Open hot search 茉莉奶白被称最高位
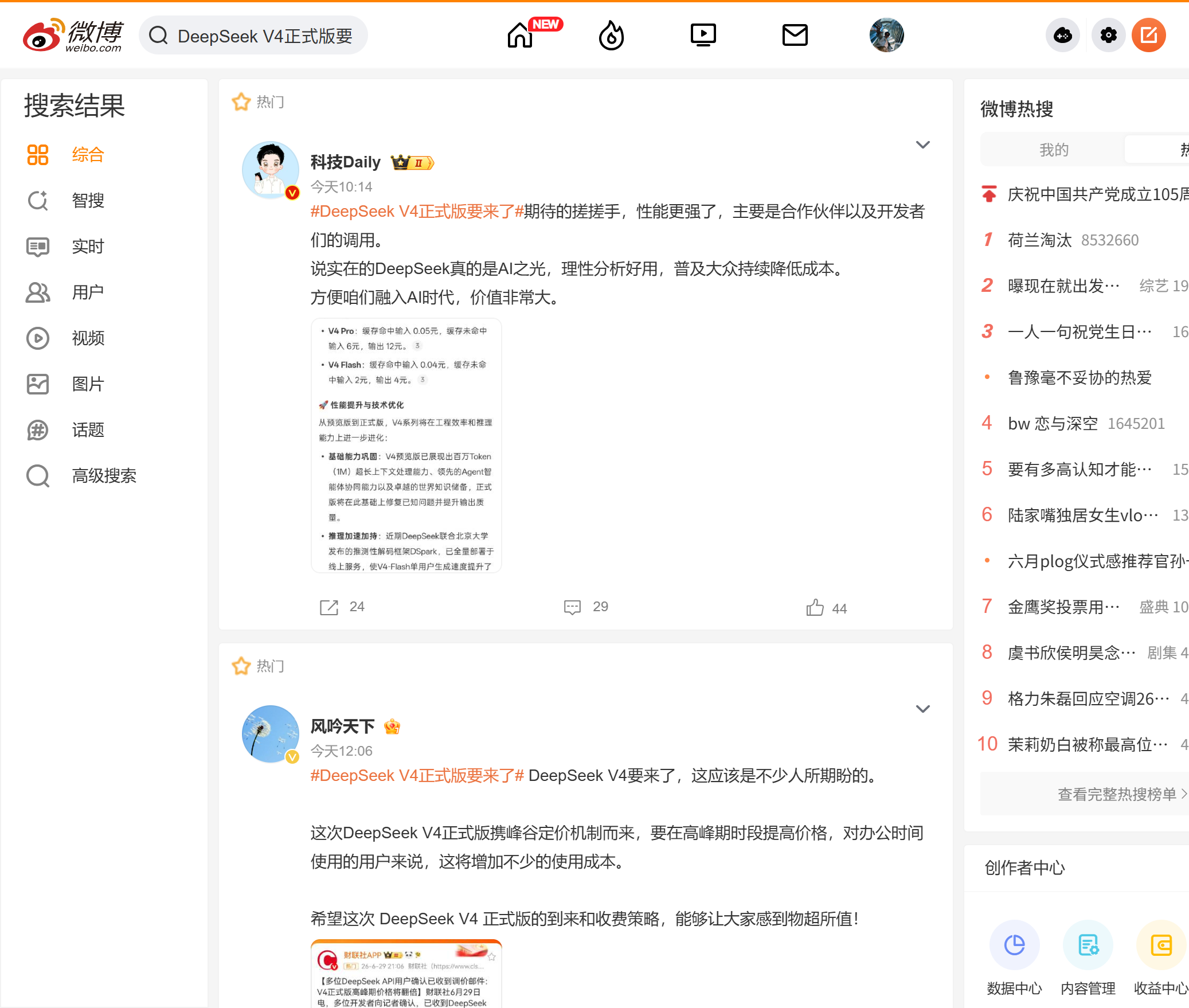The width and height of the screenshot is (1189, 1008). 1088,745
